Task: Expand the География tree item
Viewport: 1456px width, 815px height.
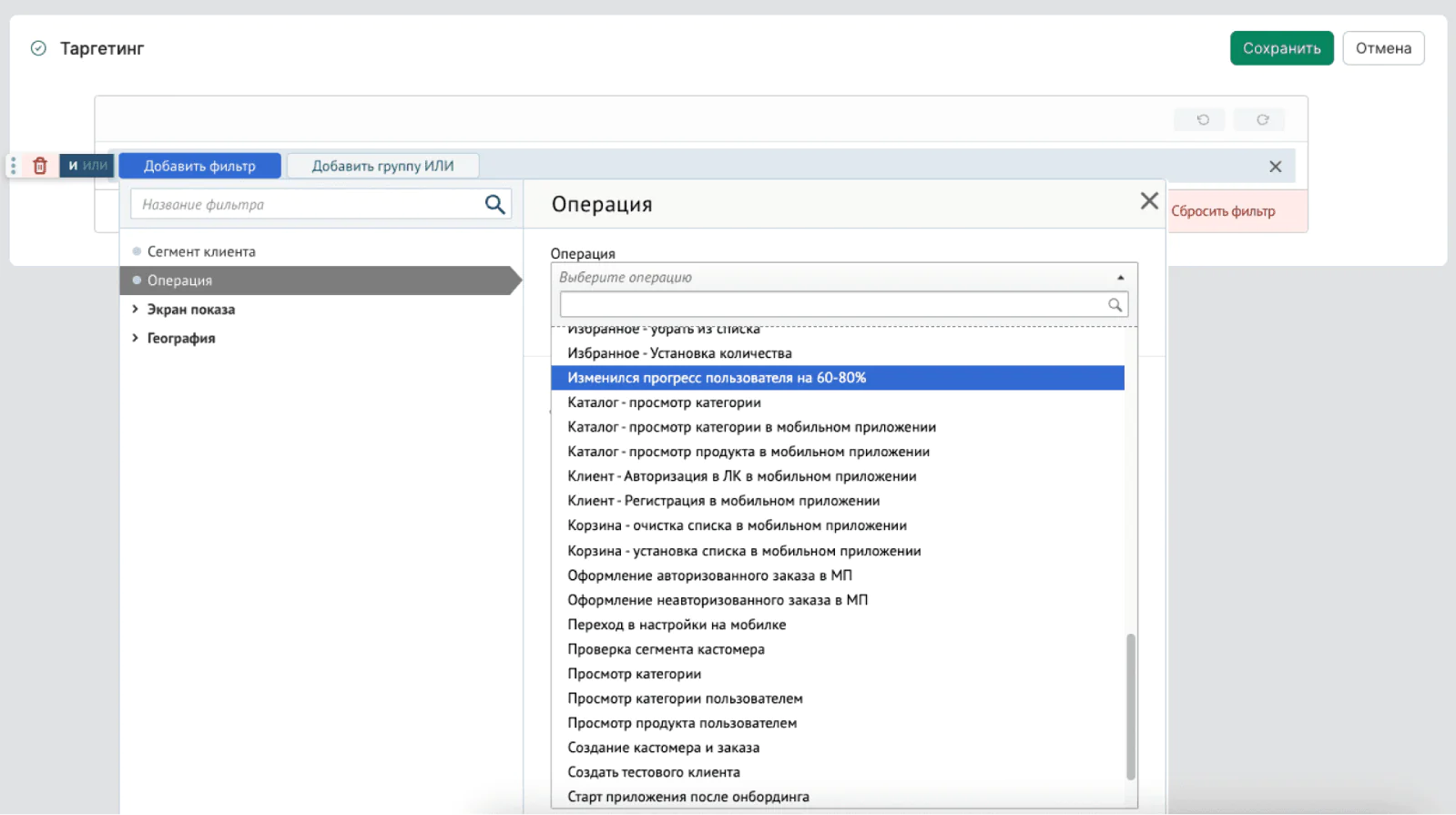Action: click(x=135, y=338)
